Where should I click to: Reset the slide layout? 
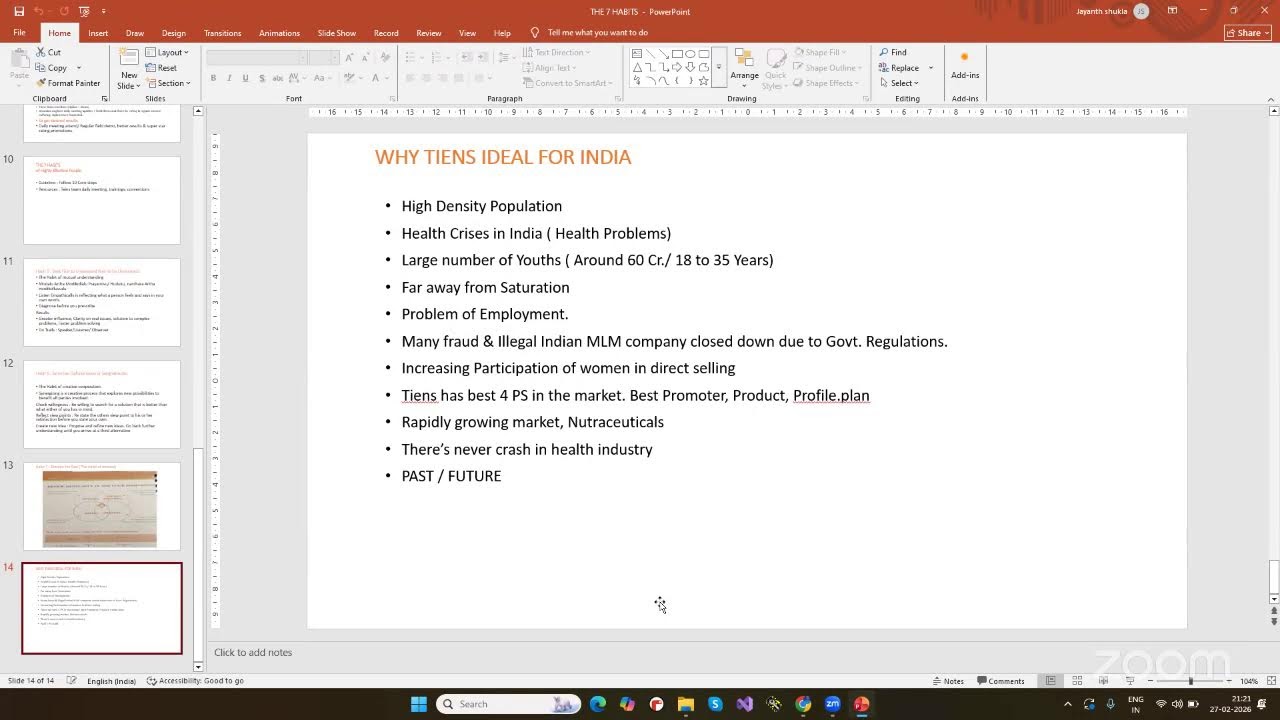coord(161,68)
